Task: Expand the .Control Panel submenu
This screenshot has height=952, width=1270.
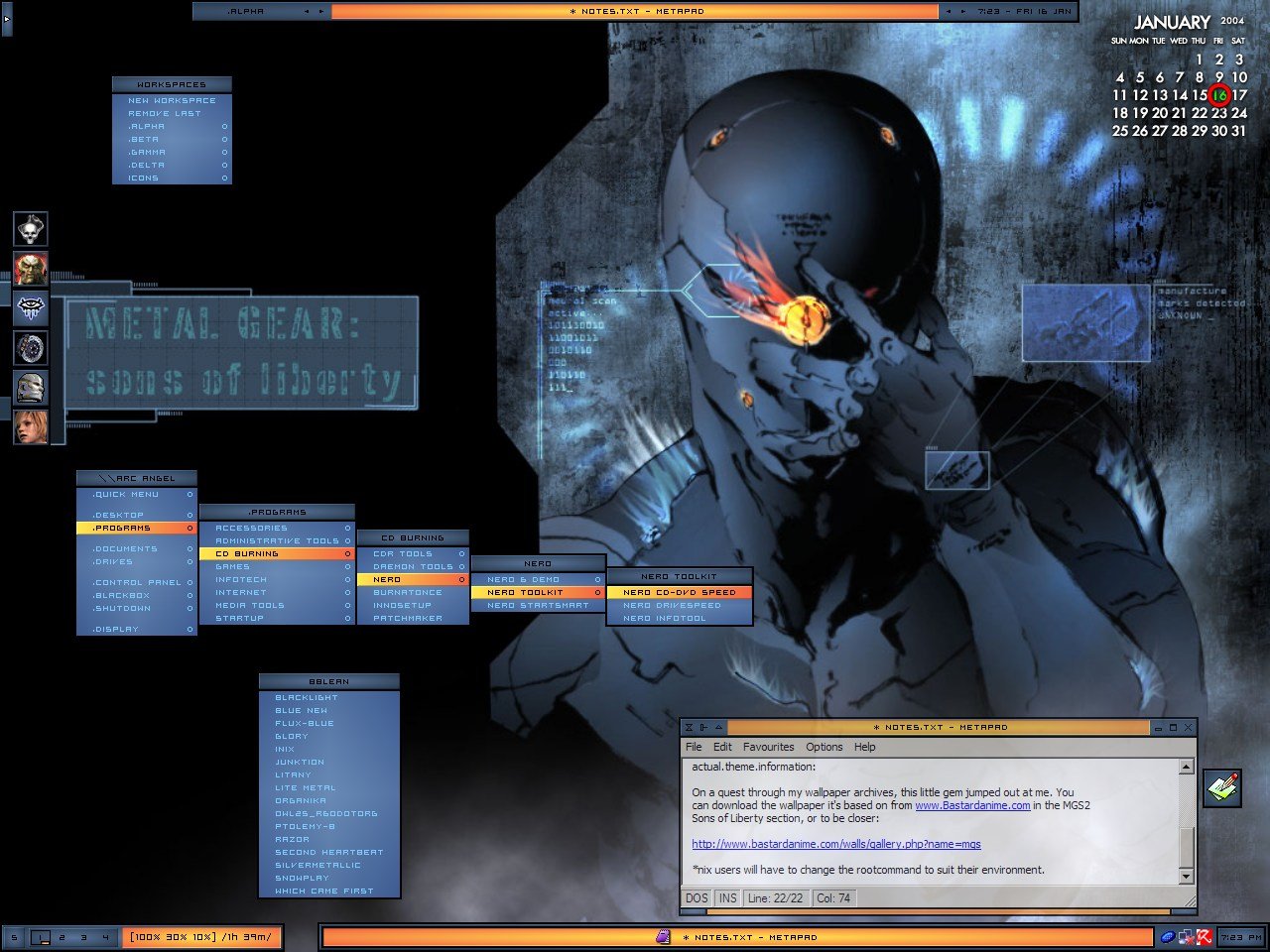Action: 137,583
